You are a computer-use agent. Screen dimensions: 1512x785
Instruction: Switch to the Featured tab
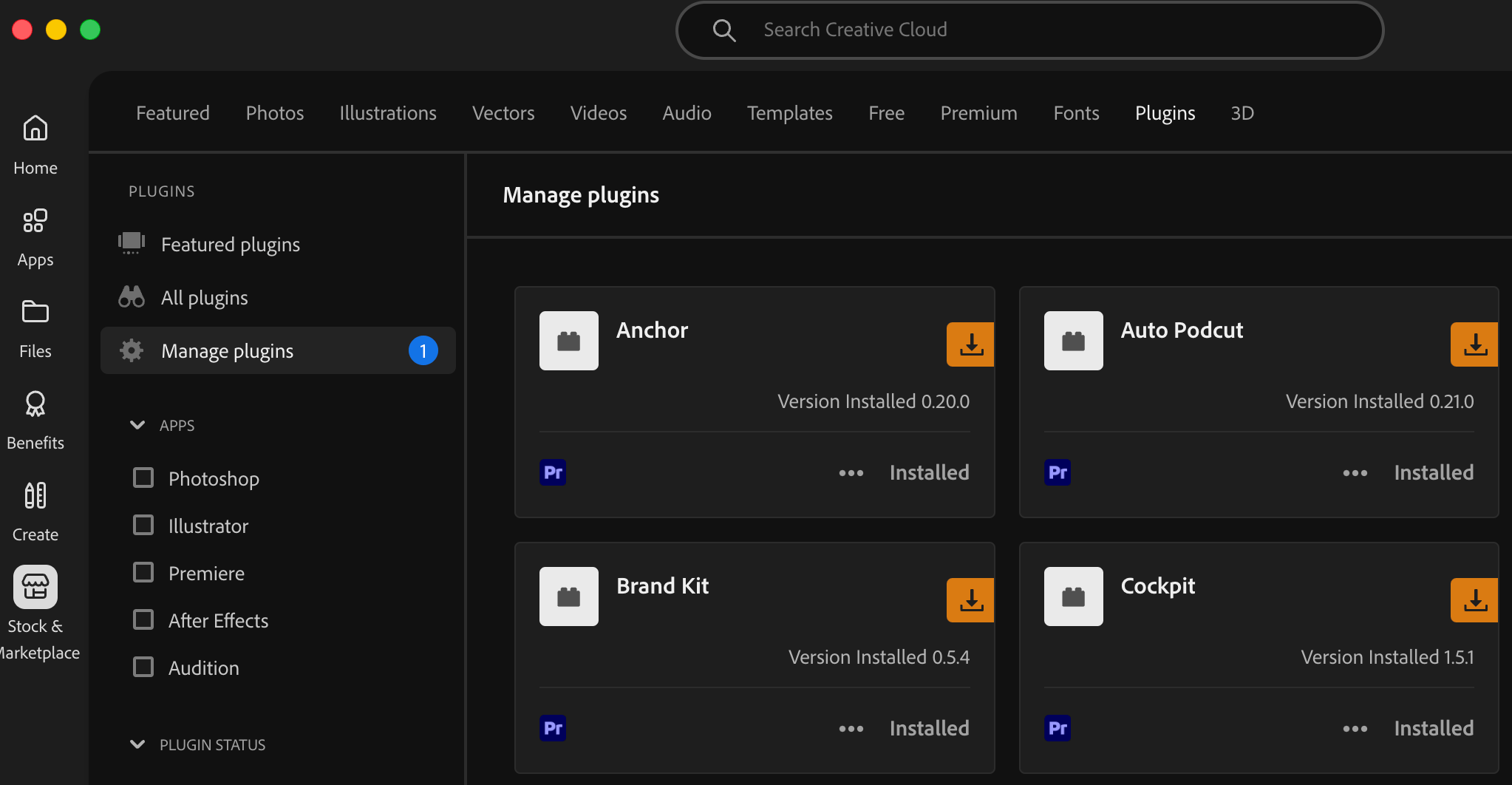click(x=173, y=113)
